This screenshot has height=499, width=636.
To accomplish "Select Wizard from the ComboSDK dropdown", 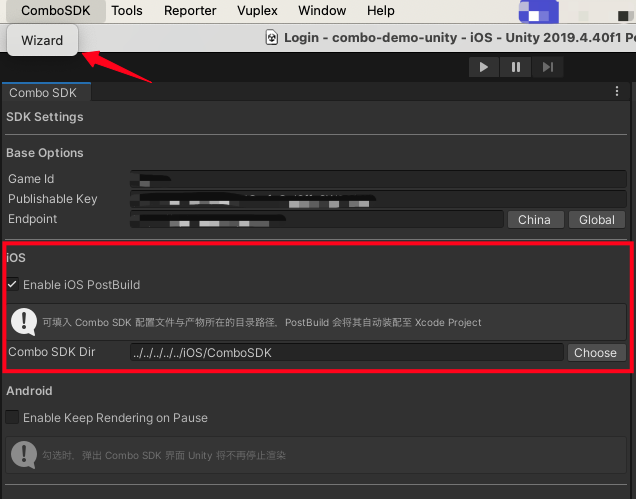I will (42, 41).
